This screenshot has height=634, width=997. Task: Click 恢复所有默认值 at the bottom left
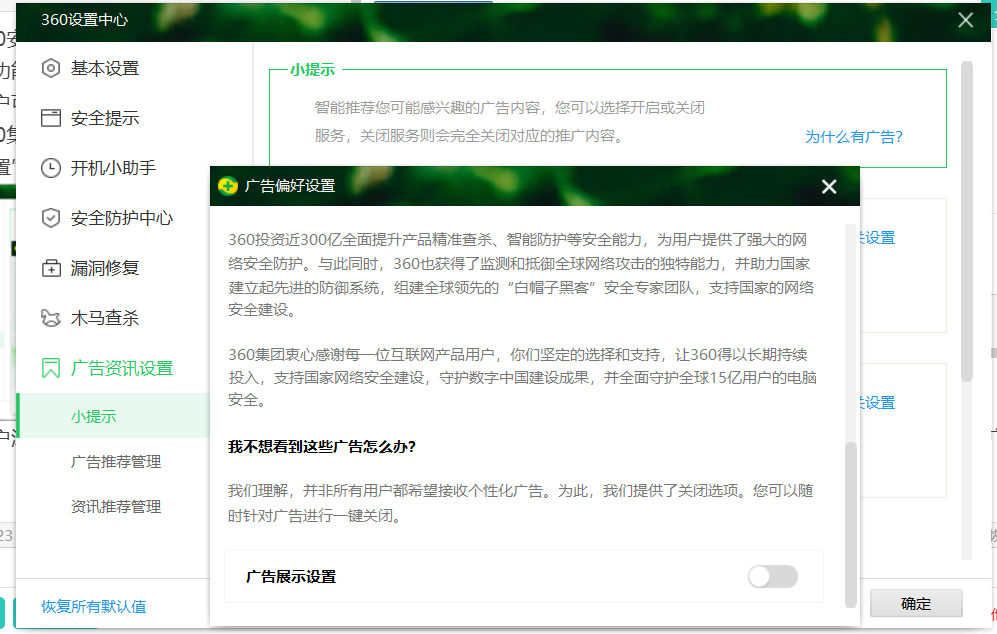pos(95,607)
